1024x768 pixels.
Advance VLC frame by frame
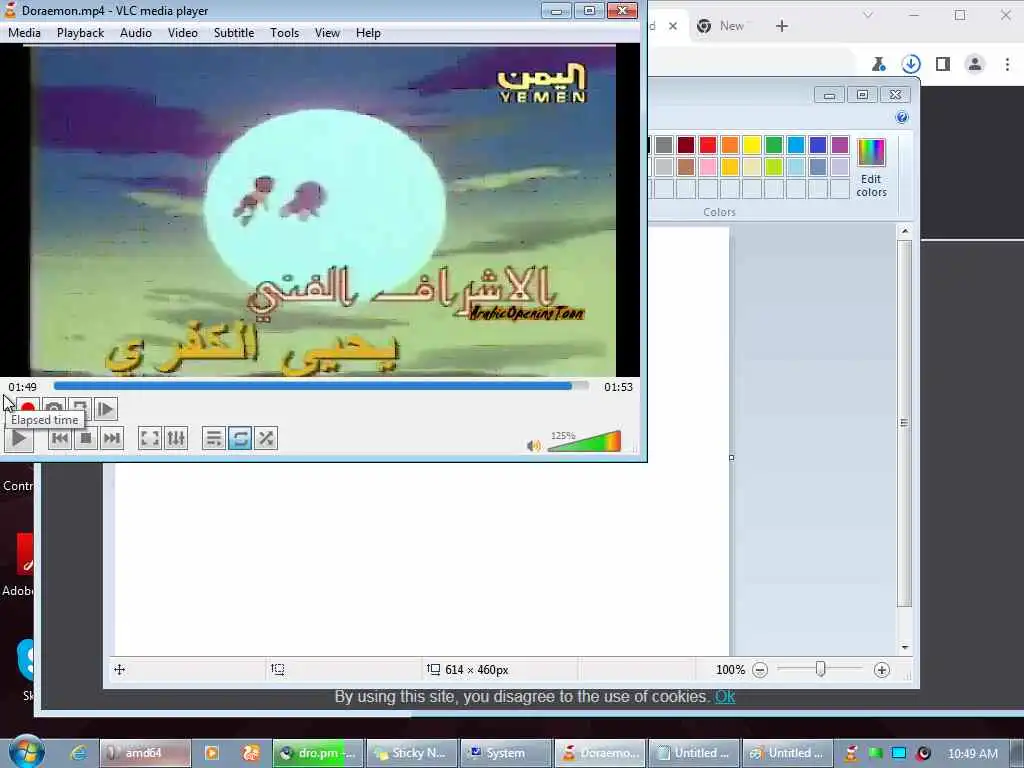pyautogui.click(x=105, y=409)
